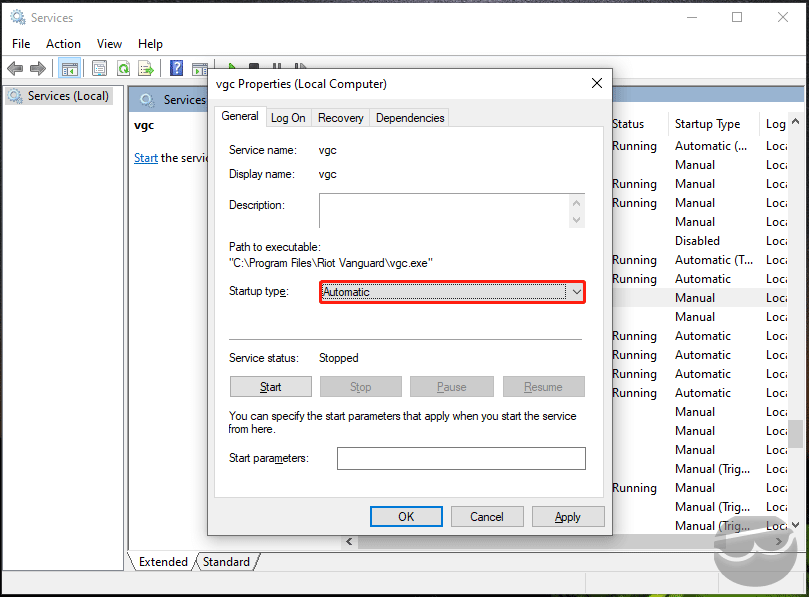The image size is (809, 597).
Task: Sort by the Startup Type column header
Action: point(707,124)
